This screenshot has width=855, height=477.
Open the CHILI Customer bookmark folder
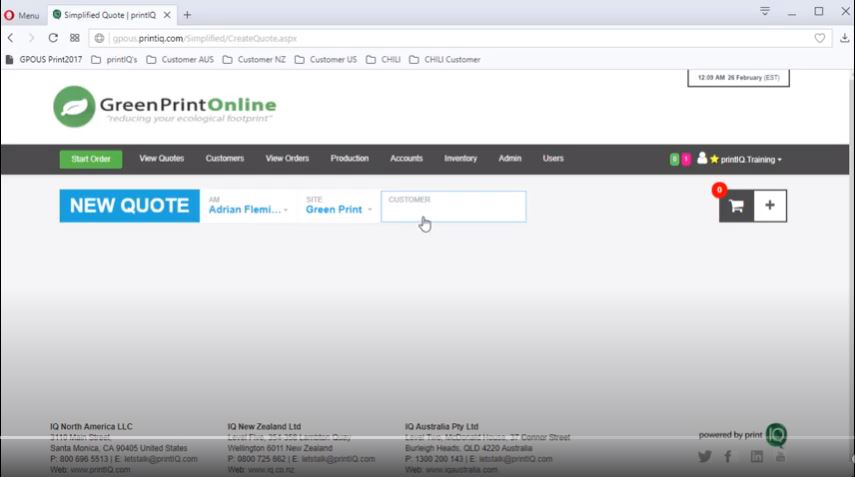(445, 59)
